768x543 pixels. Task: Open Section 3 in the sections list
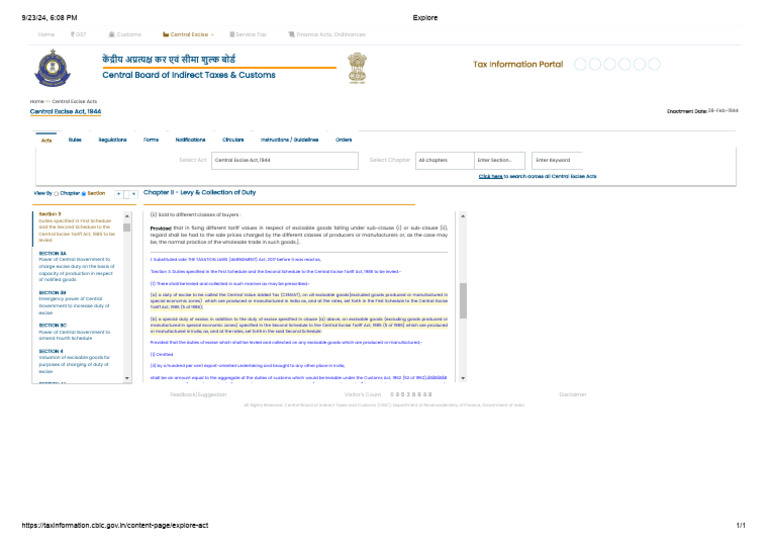[77, 227]
